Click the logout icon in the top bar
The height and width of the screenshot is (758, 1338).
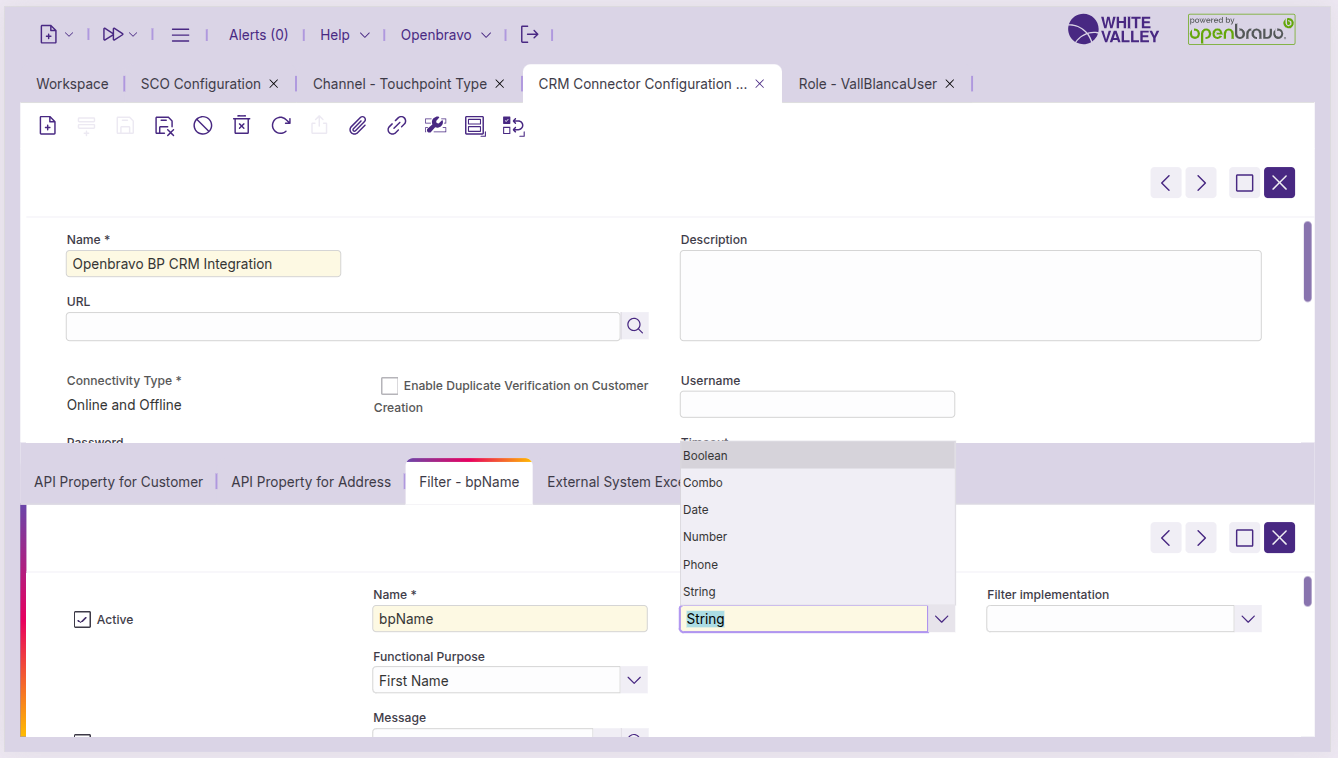click(x=530, y=34)
